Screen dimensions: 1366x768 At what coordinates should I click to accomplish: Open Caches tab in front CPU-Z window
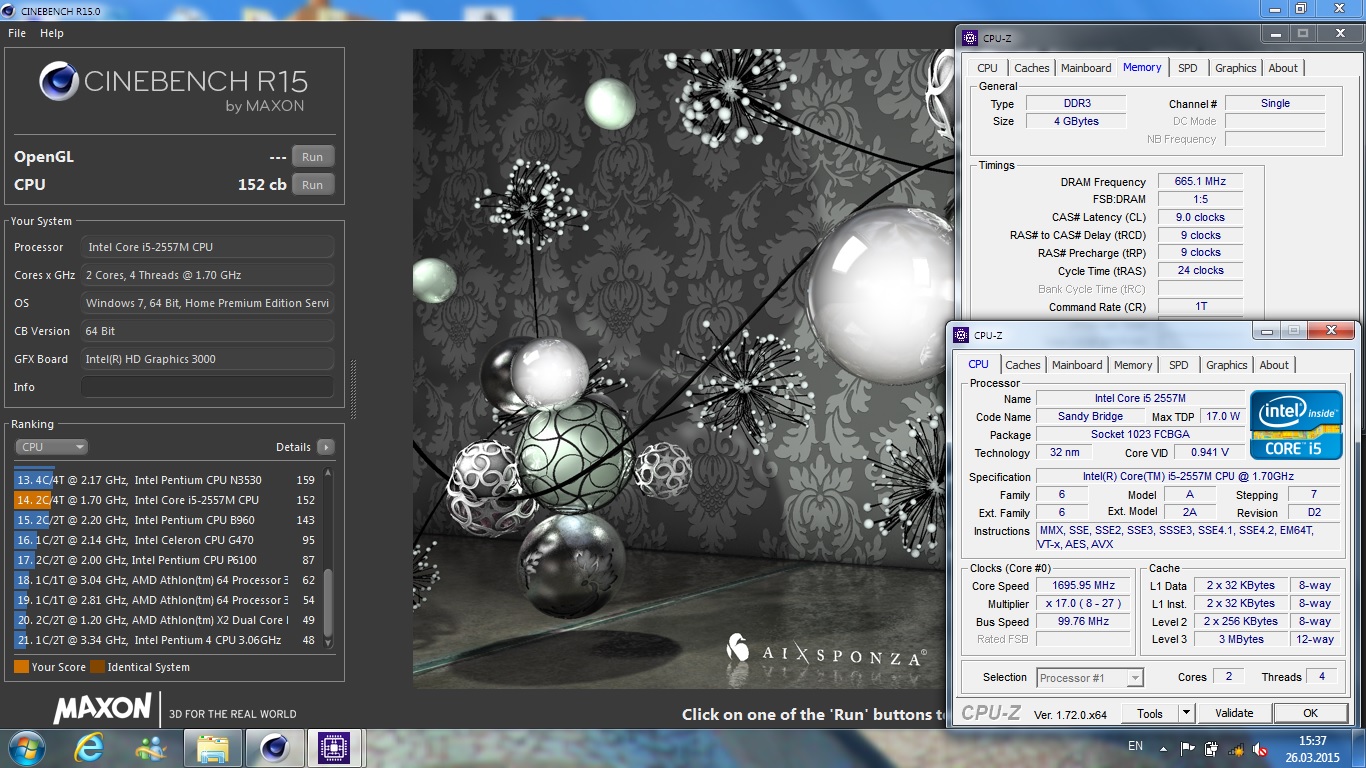coord(1022,365)
